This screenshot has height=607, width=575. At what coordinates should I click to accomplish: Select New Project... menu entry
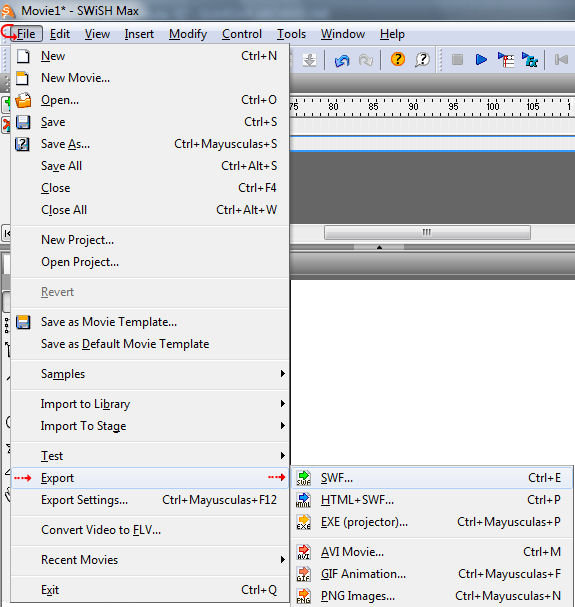(x=149, y=240)
